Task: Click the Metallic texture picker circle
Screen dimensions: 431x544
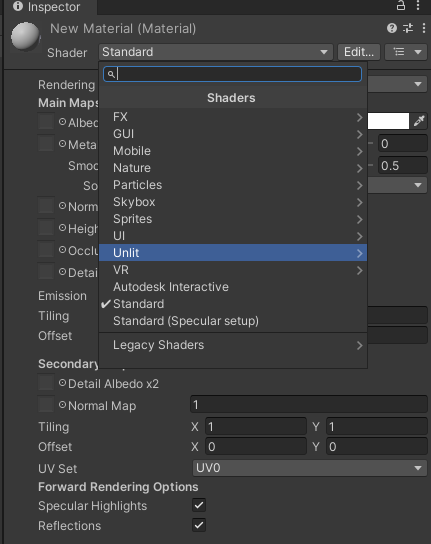Action: click(x=62, y=144)
